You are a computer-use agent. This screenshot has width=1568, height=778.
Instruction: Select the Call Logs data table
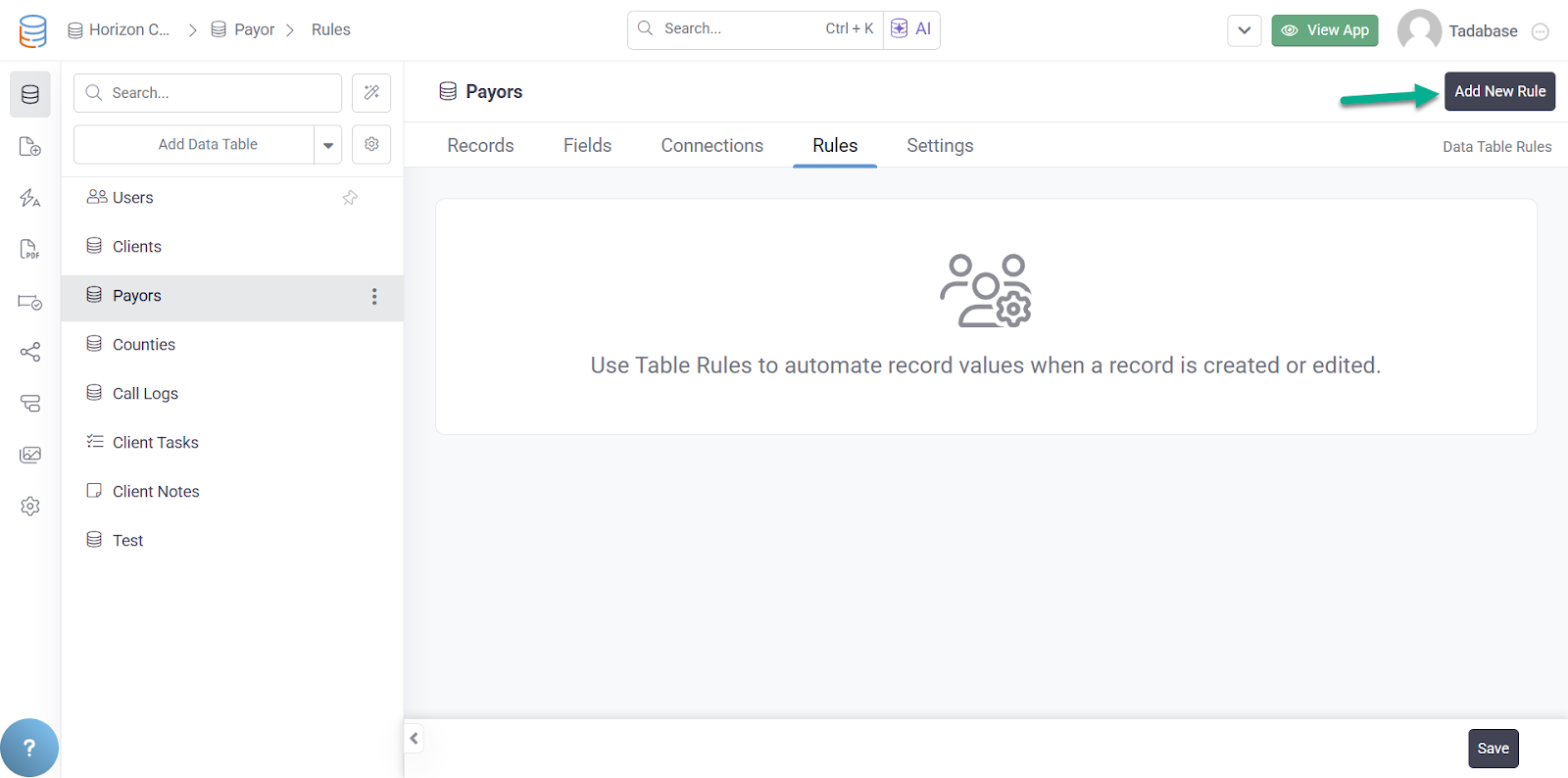(145, 394)
